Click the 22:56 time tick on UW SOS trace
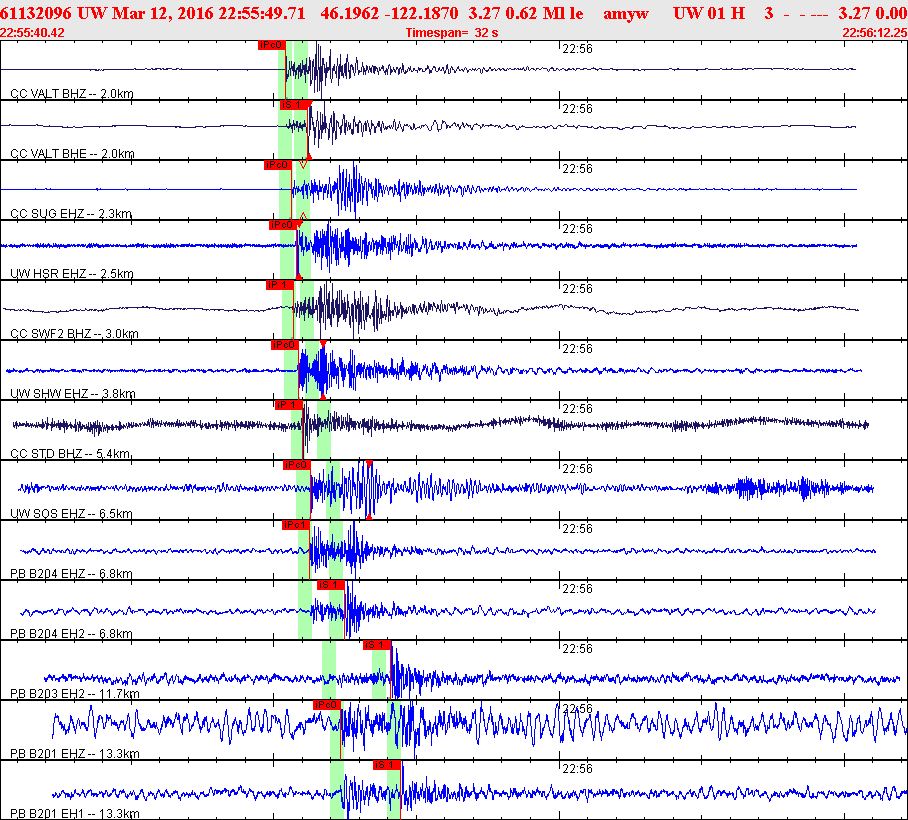 [577, 468]
